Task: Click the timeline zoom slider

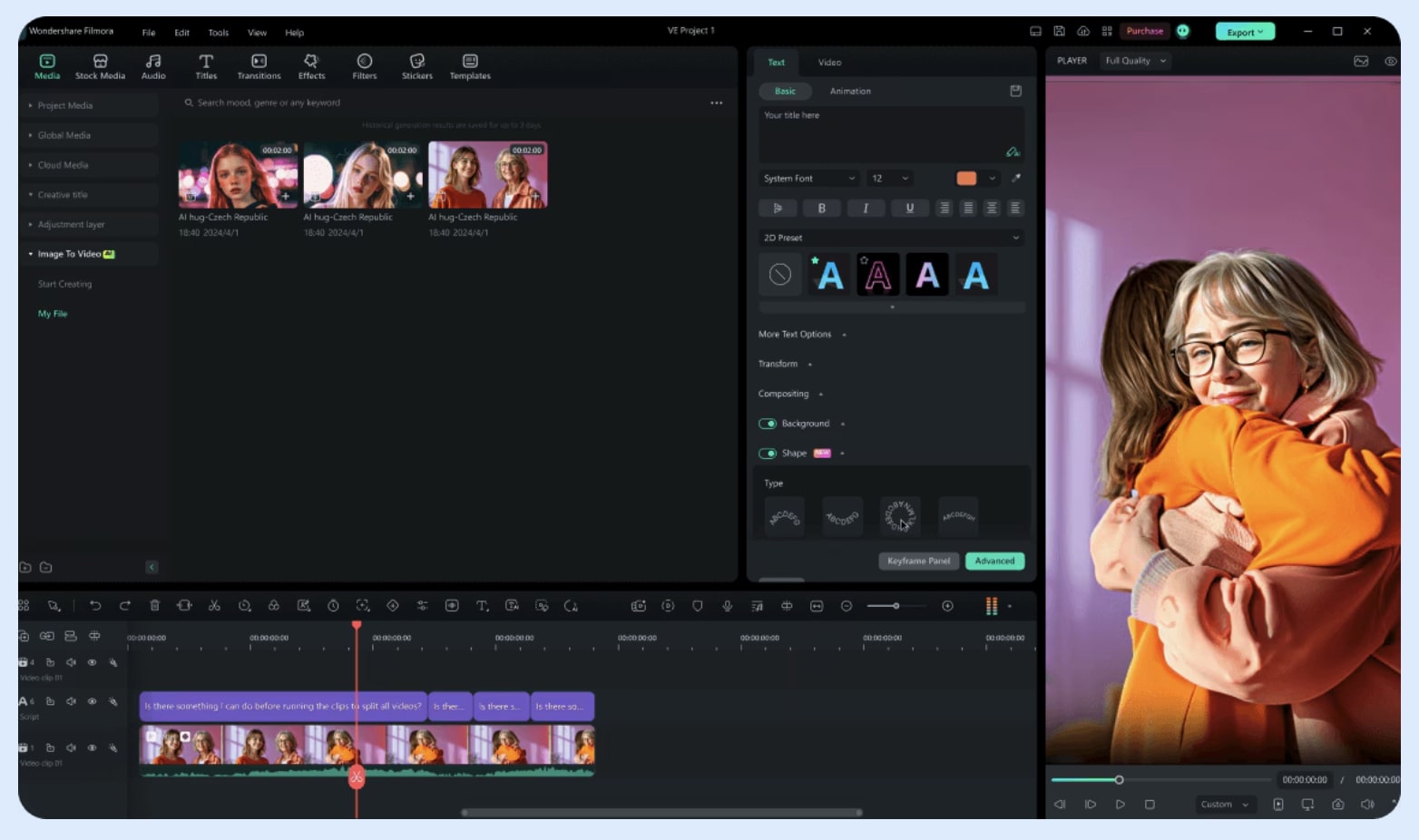Action: pyautogui.click(x=895, y=606)
